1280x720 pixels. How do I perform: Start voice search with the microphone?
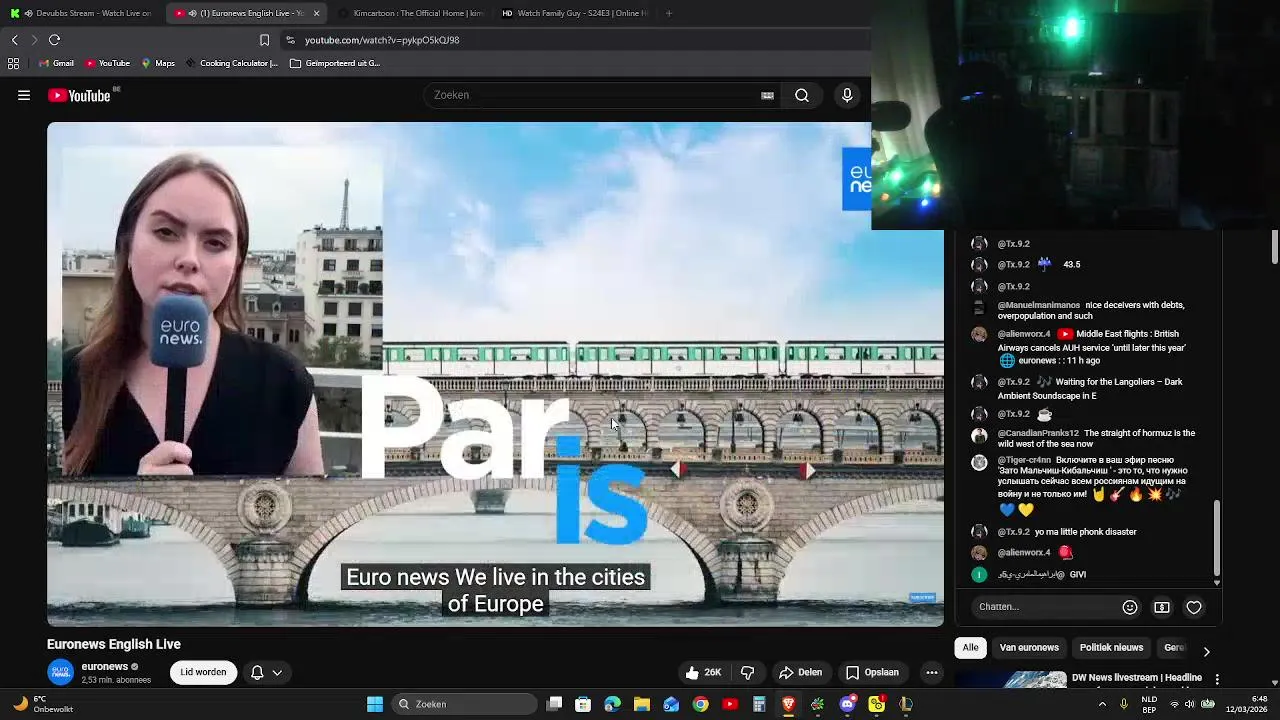[x=847, y=95]
